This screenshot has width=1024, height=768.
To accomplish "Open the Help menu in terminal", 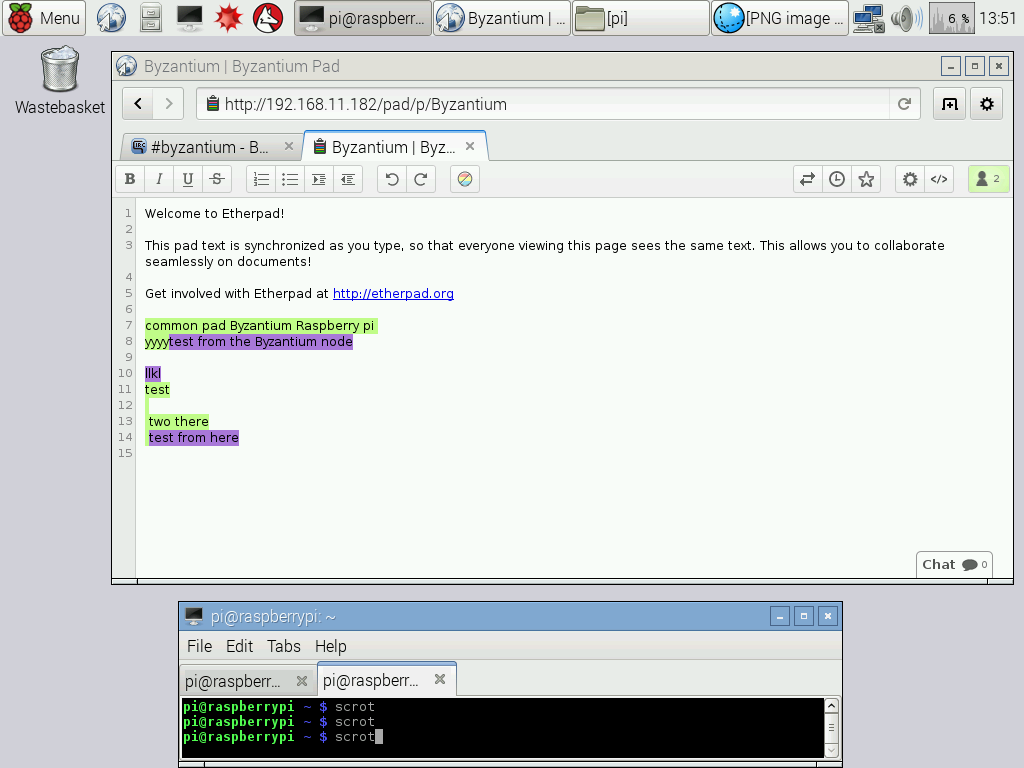I will (330, 646).
